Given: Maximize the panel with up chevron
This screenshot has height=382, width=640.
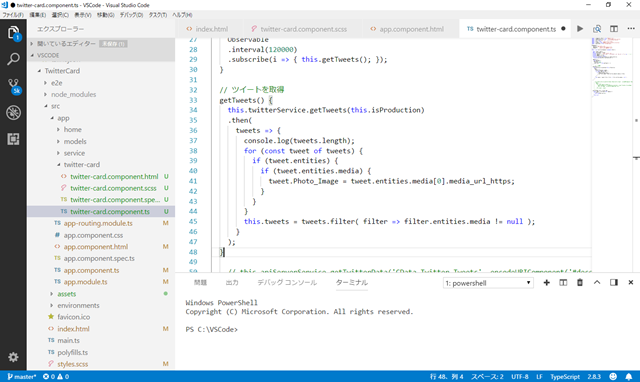Looking at the screenshot, I should click(x=597, y=282).
